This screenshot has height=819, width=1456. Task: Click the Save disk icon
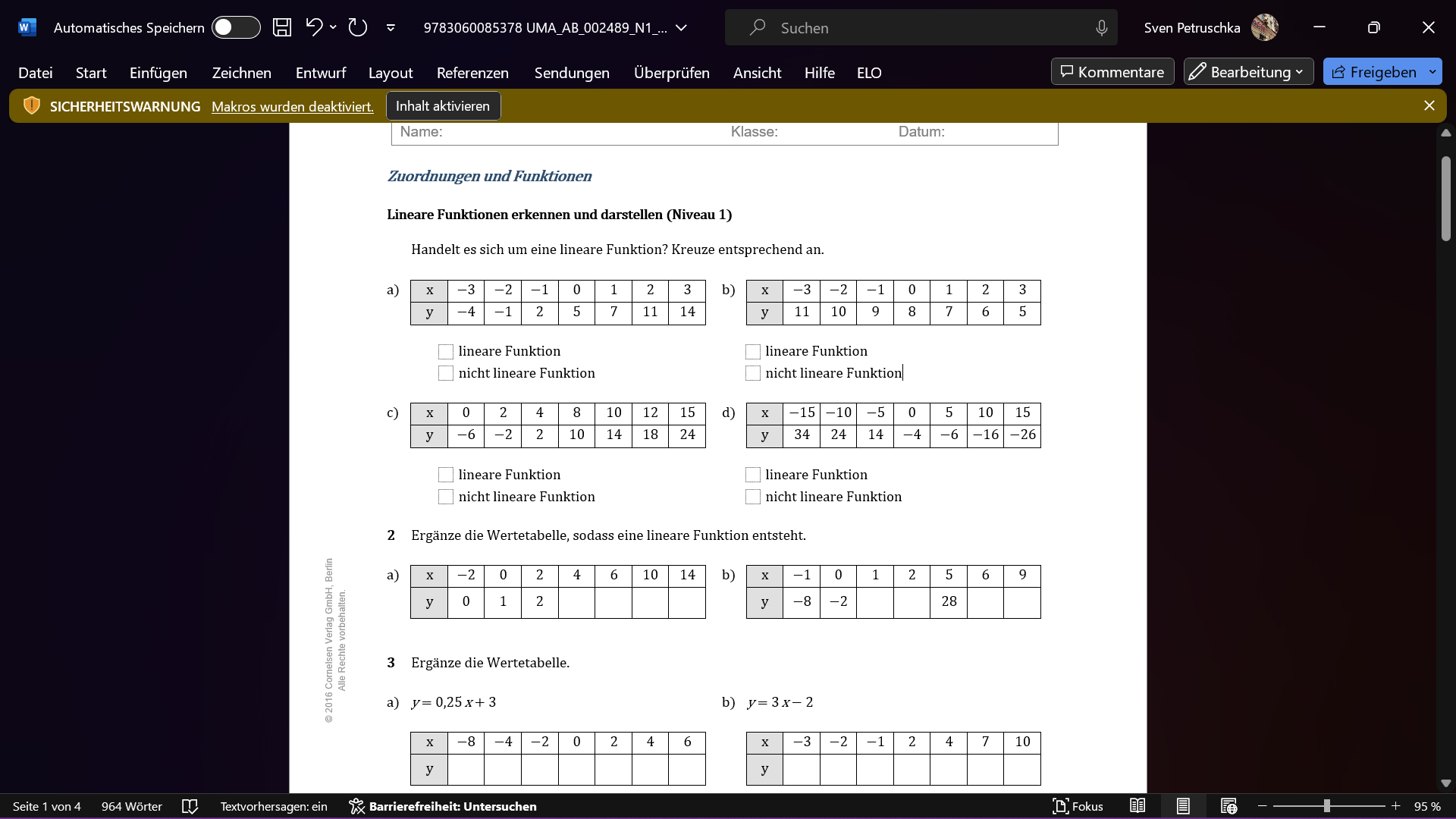tap(282, 27)
